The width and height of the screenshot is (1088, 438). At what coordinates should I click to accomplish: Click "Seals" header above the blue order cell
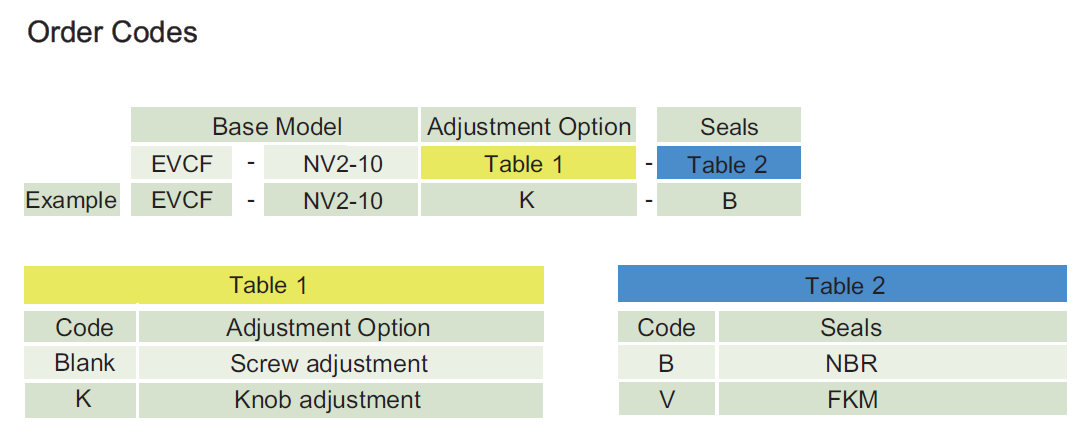click(x=729, y=127)
